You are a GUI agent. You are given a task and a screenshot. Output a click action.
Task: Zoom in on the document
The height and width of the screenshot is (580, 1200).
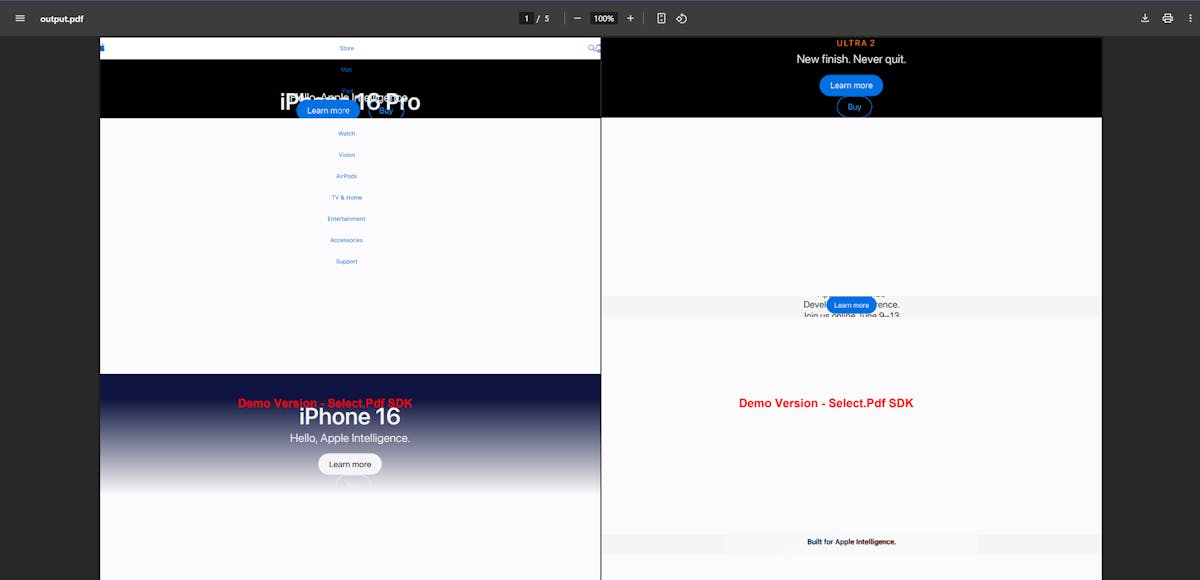(630, 18)
